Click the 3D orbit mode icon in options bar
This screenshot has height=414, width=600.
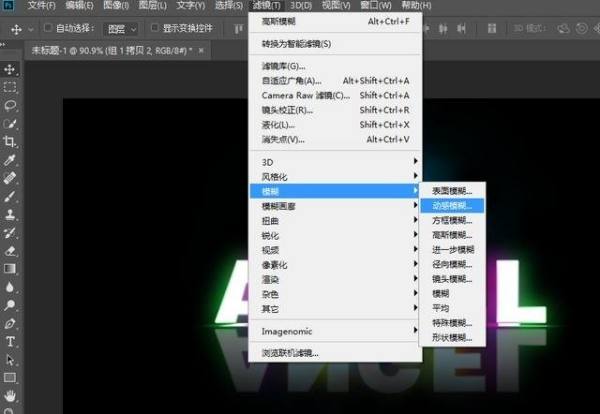(x=563, y=28)
